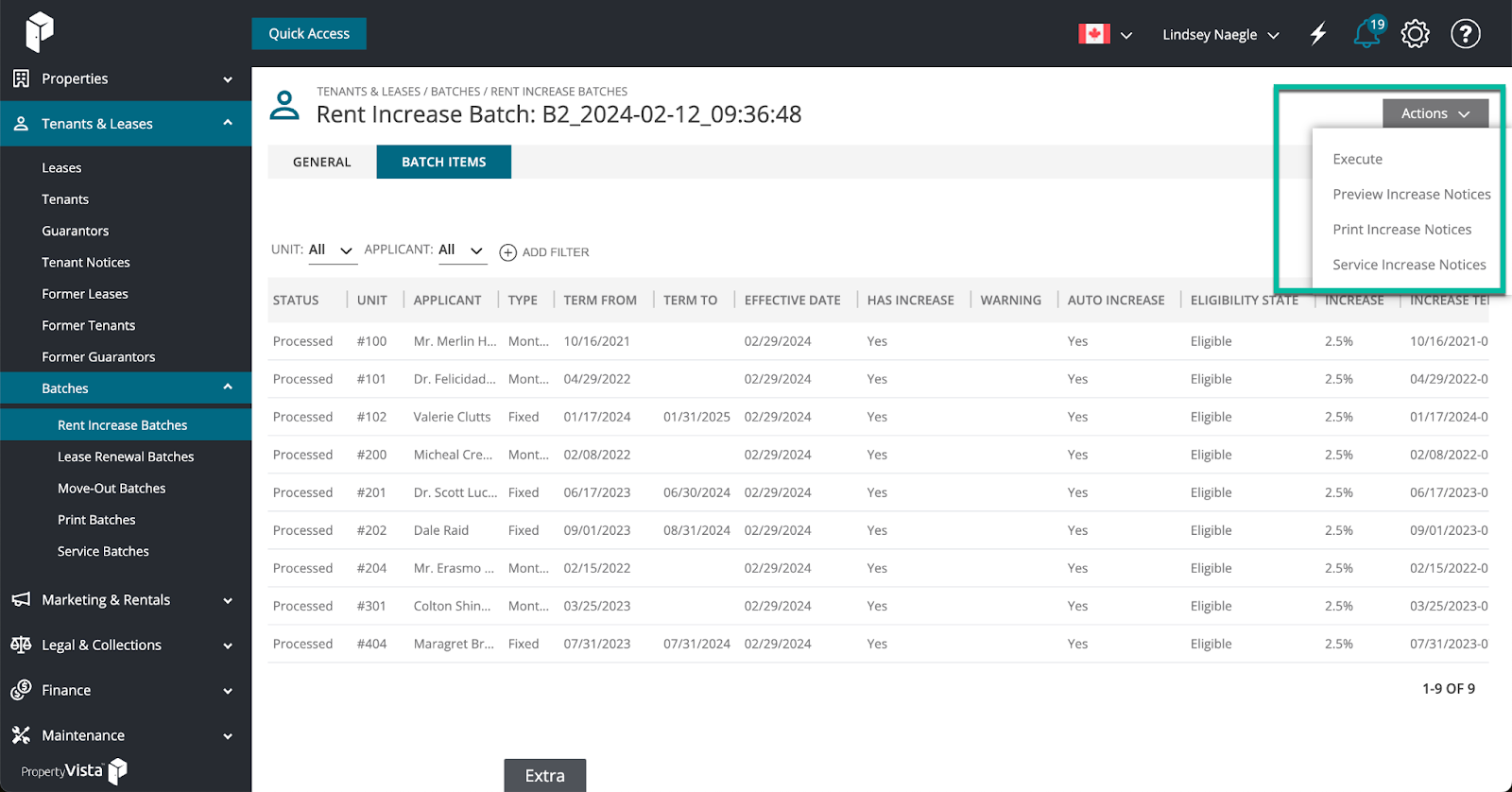Click the Legal & Collections scales icon
Screen dimensions: 1512x792
click(21, 645)
